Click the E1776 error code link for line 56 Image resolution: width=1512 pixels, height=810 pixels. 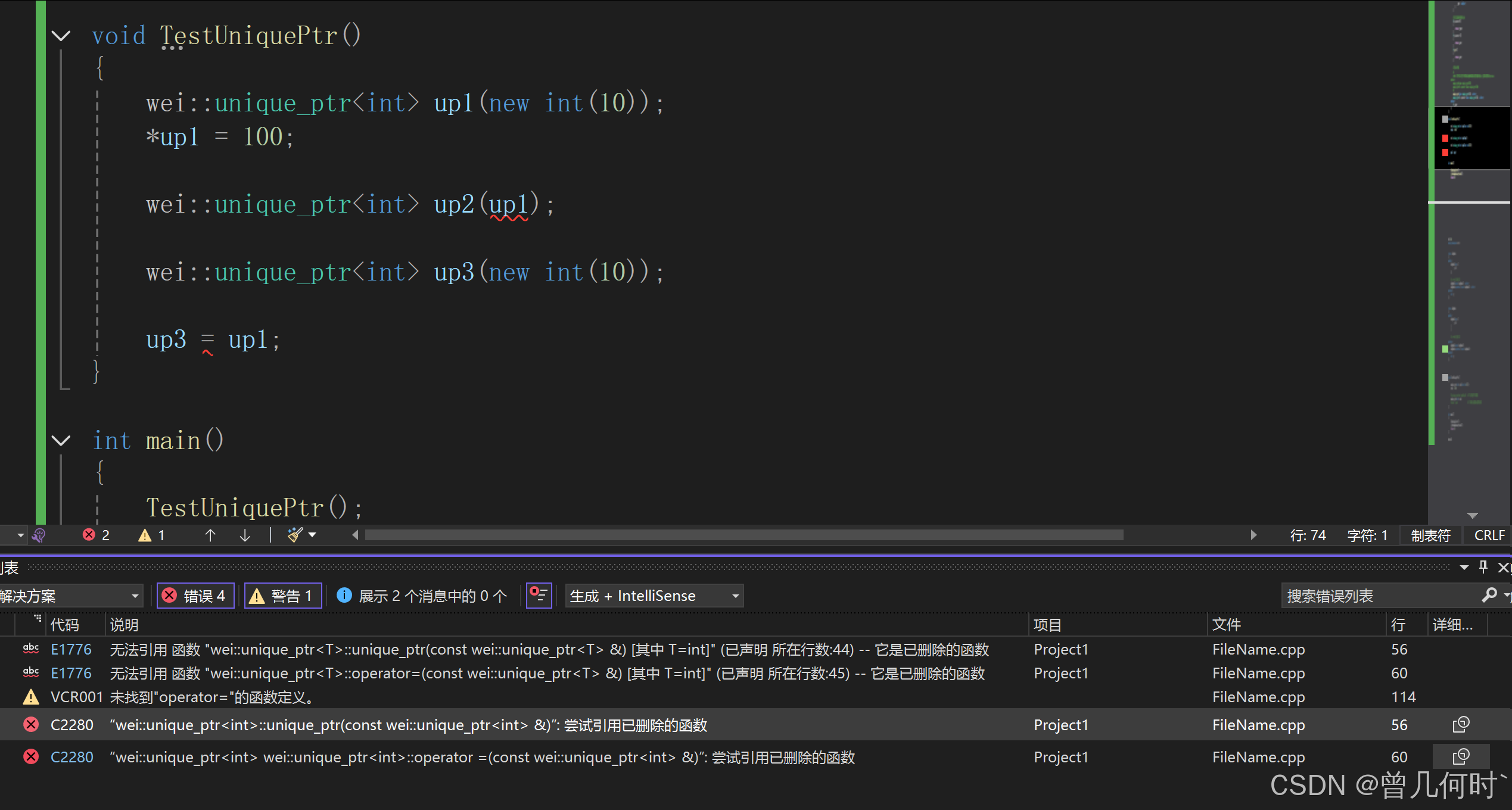point(71,649)
